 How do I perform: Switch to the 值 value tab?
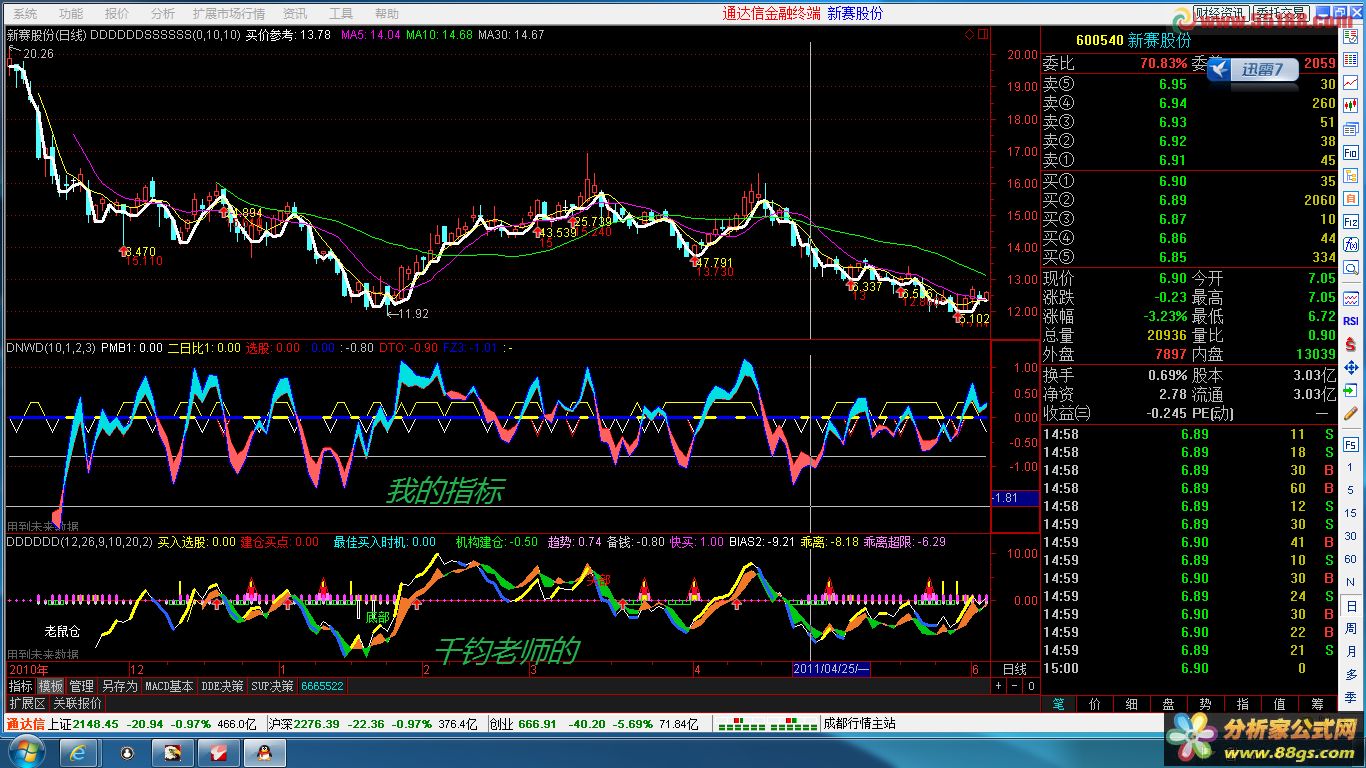coord(1280,704)
